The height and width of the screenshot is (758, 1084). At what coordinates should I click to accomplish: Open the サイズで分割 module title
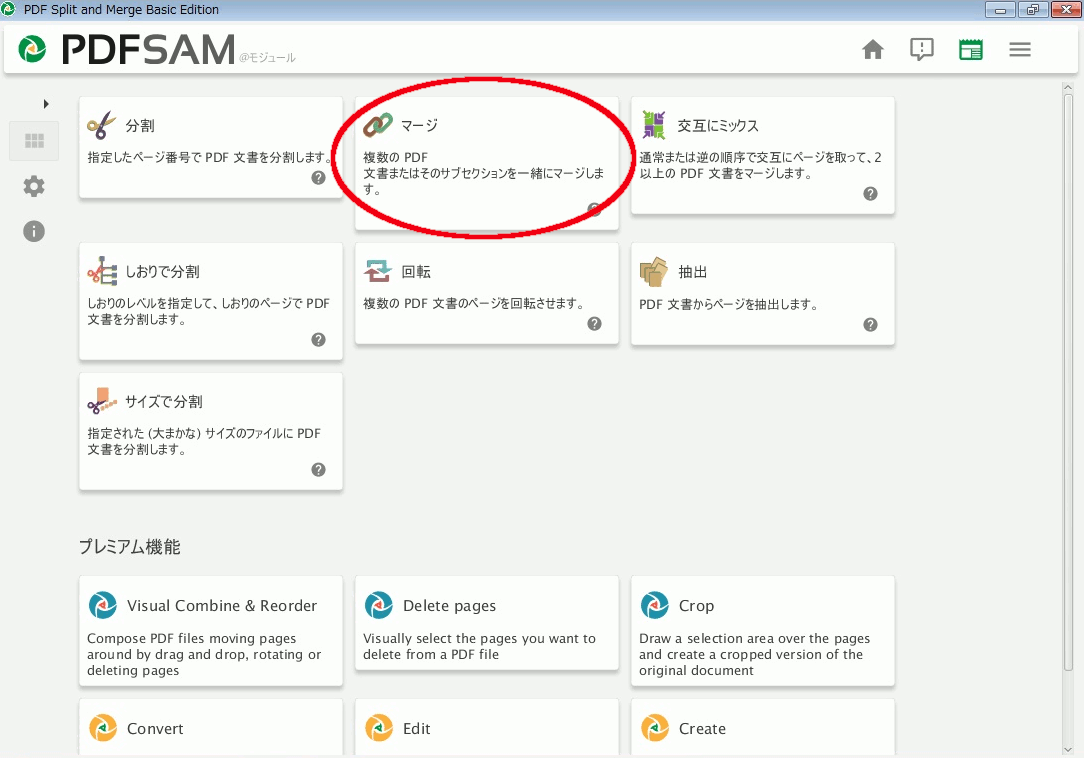pos(164,402)
